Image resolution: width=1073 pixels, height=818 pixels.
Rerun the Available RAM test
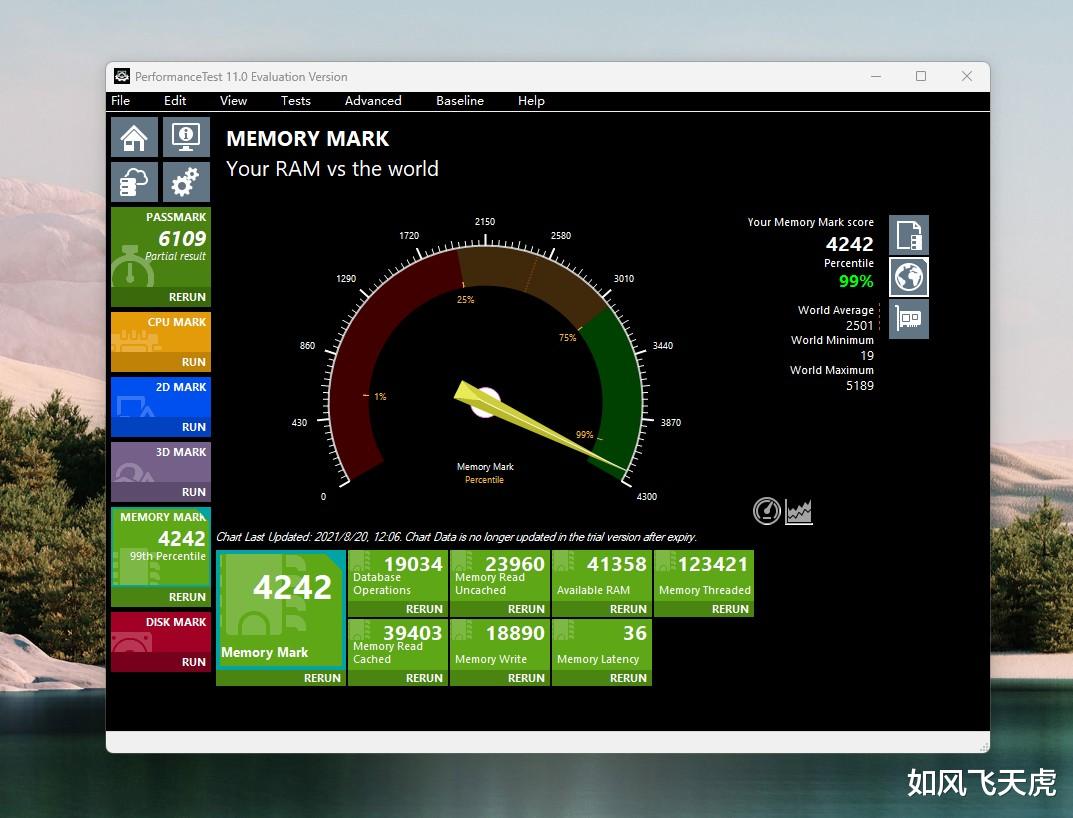[628, 609]
